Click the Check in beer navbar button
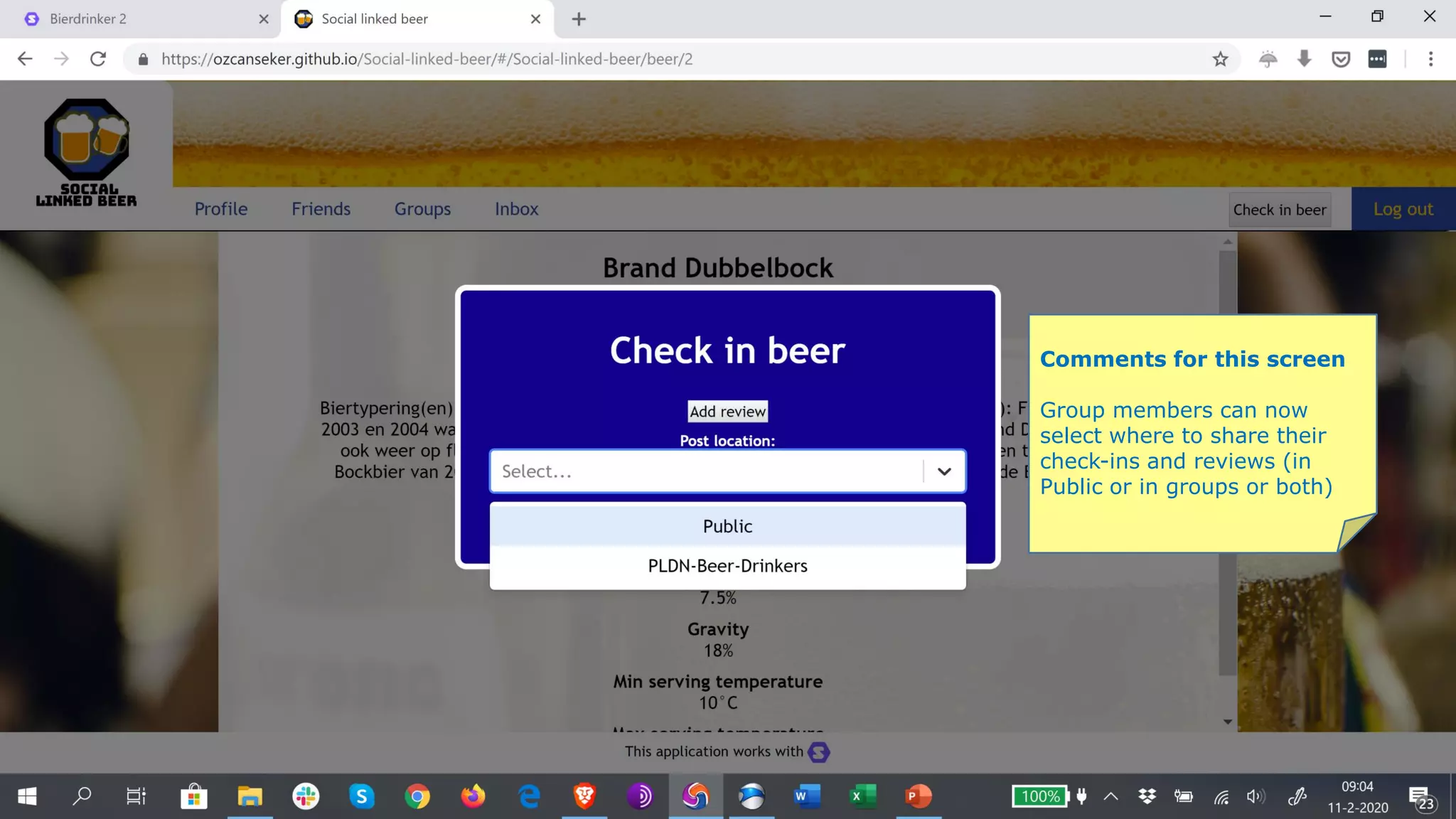 [x=1280, y=210]
